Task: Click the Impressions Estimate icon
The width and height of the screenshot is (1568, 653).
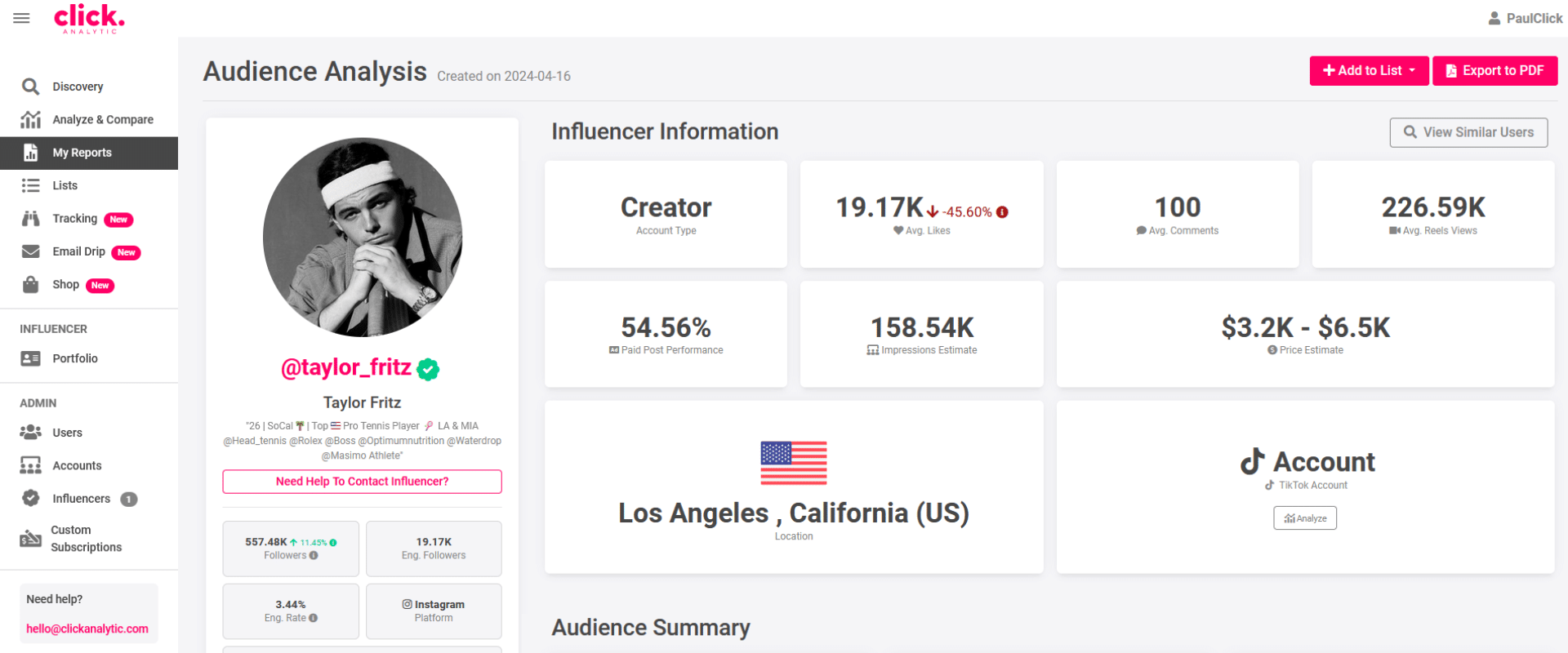Action: pos(873,350)
